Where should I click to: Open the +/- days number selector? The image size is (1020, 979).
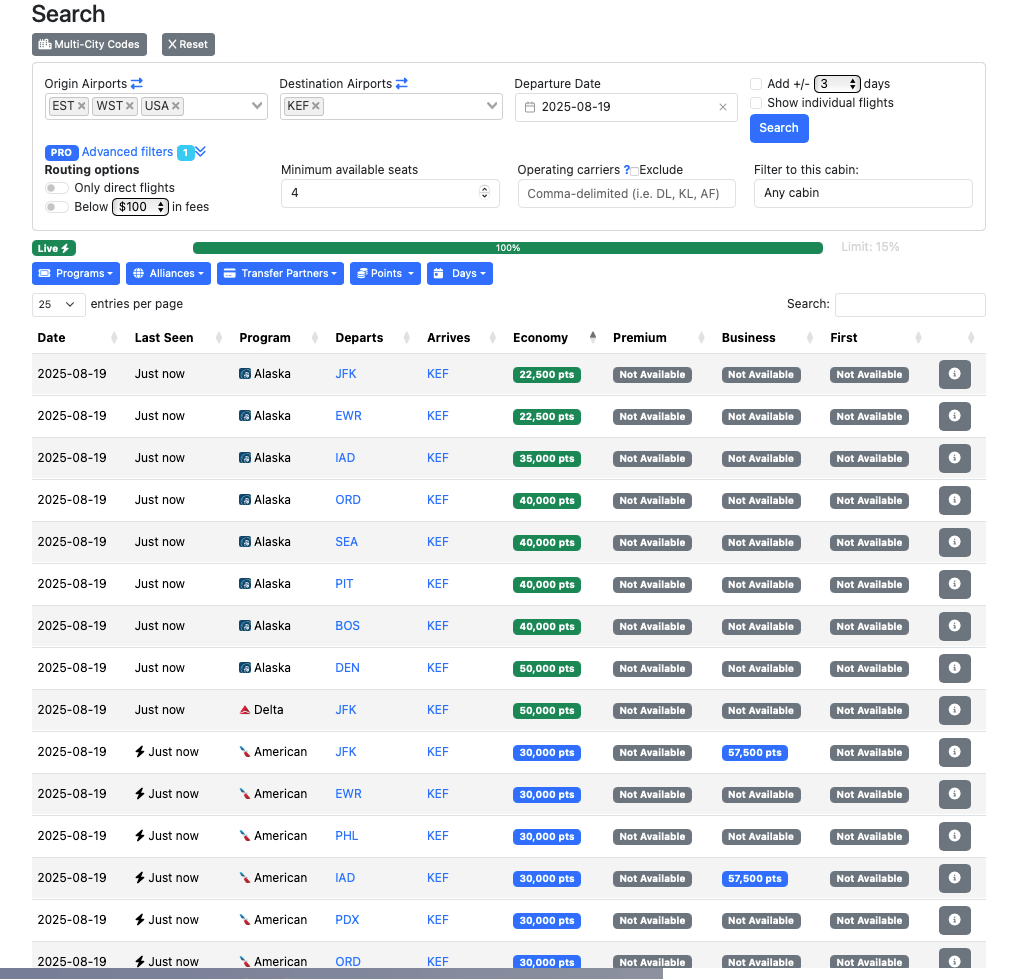pyautogui.click(x=837, y=84)
